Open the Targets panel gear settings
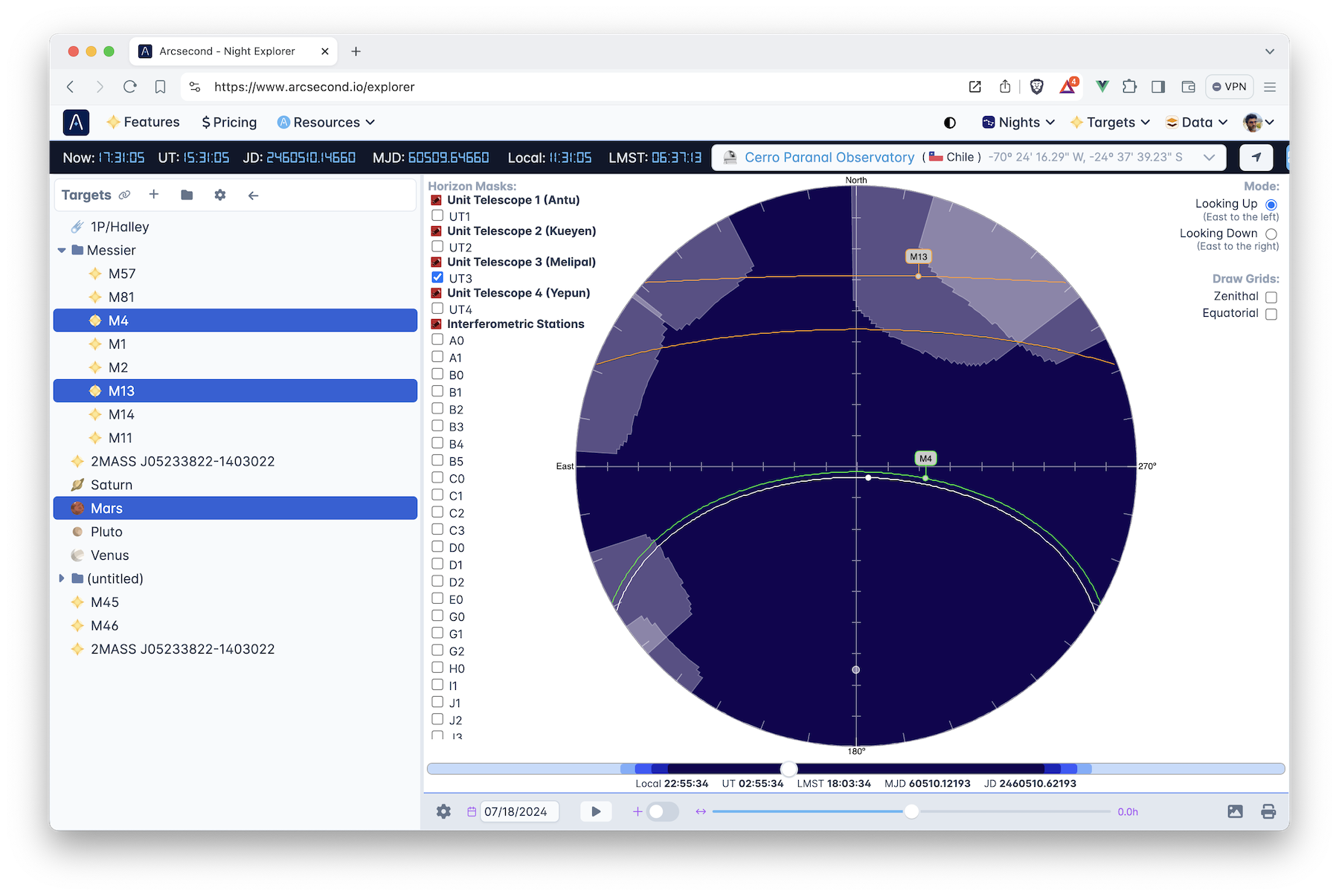1339x896 pixels. (x=219, y=195)
